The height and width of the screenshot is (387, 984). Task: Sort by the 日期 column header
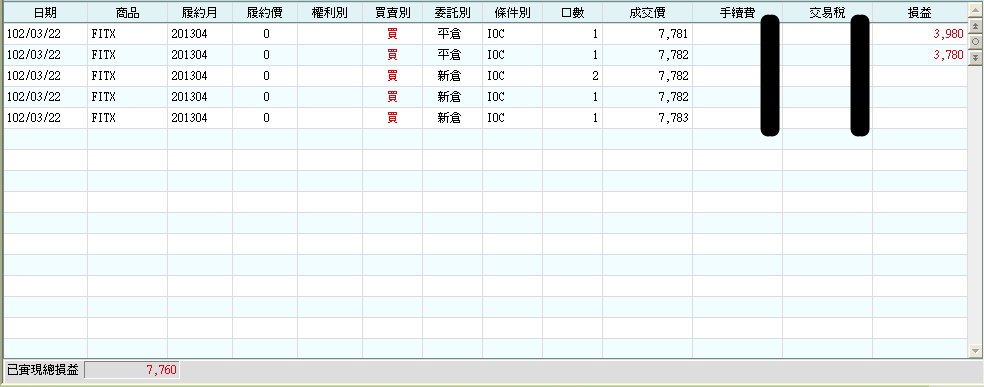click(x=45, y=13)
